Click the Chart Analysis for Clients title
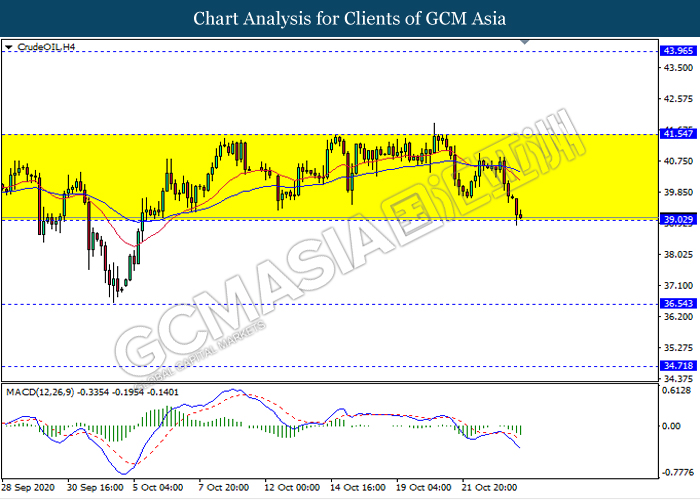The height and width of the screenshot is (500, 700). point(350,19)
